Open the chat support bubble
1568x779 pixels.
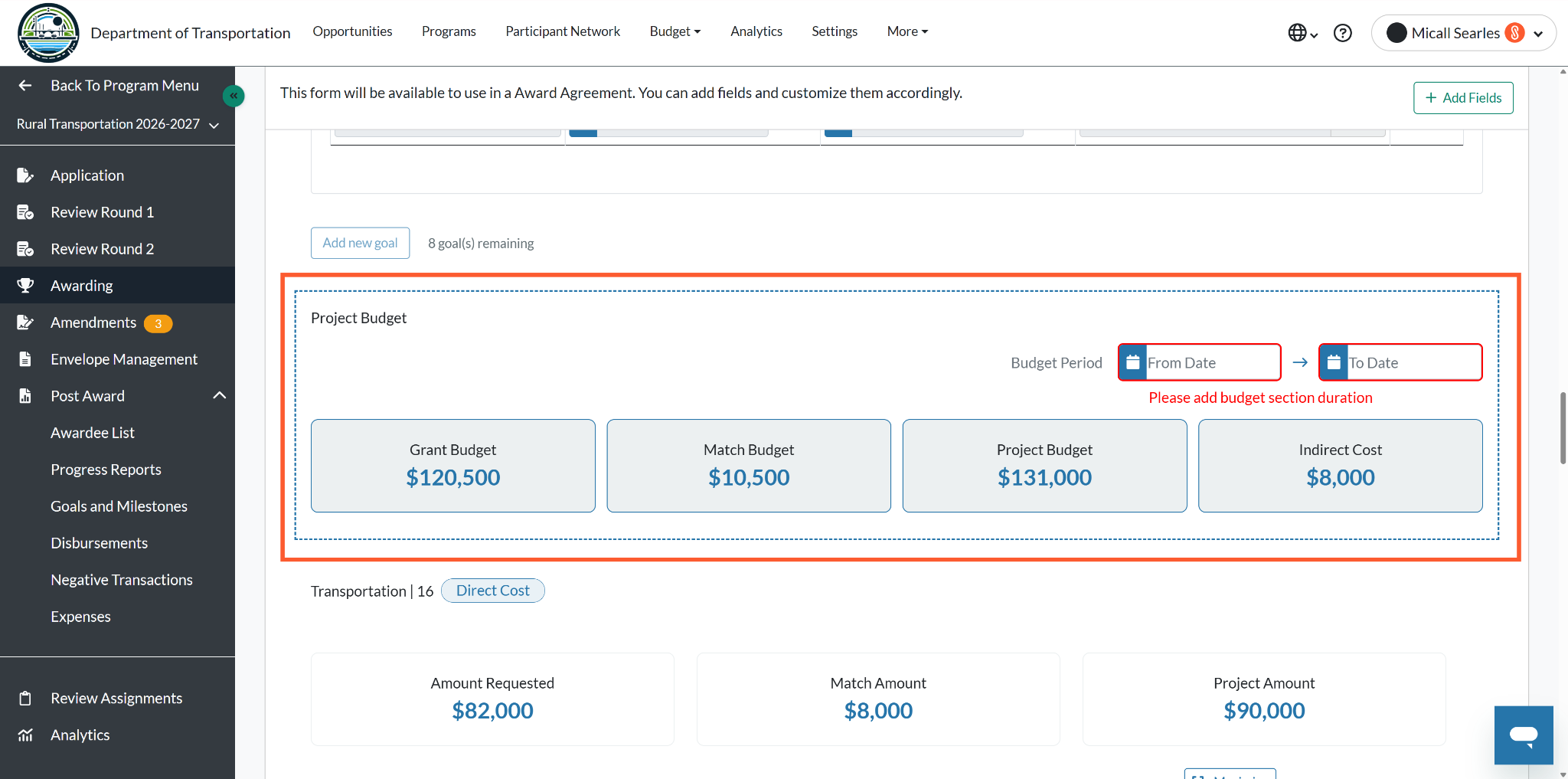1524,735
